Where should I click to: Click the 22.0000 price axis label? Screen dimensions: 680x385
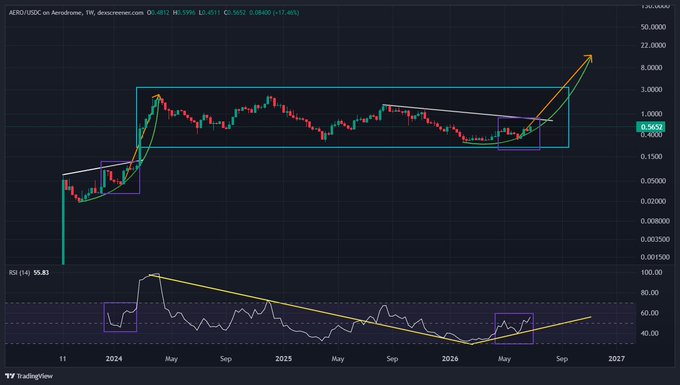pyautogui.click(x=653, y=45)
